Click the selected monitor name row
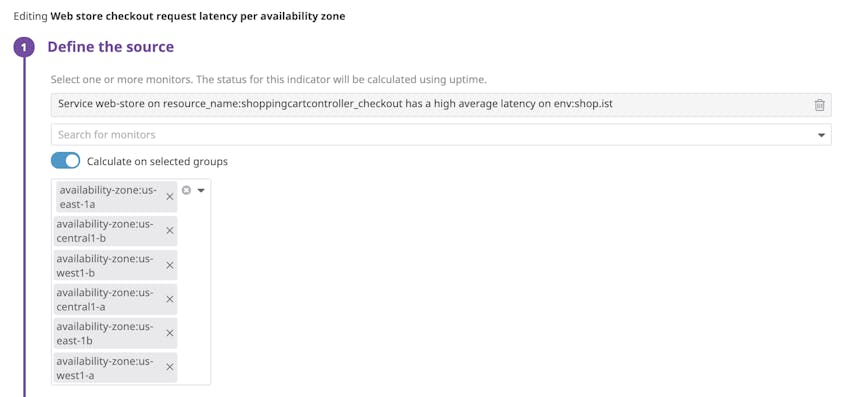The image size is (847, 397). (441, 105)
